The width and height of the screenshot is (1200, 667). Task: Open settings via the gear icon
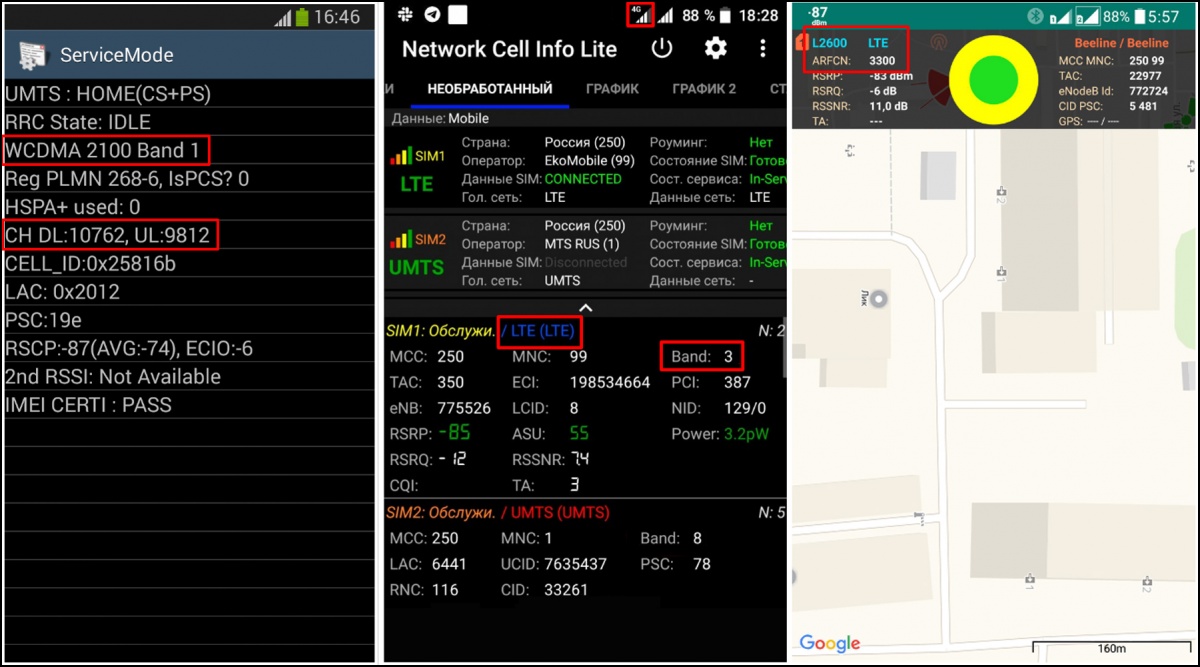(x=715, y=48)
